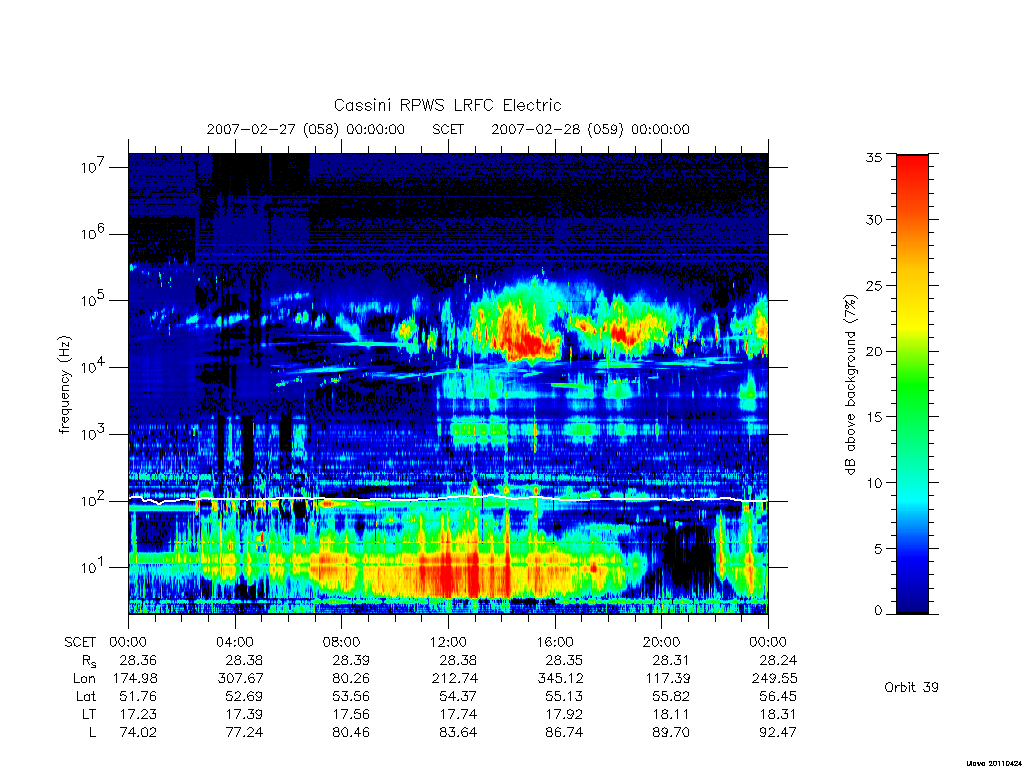The image size is (1024, 768).
Task: Click the spectrogram plot area
Action: 448,383
